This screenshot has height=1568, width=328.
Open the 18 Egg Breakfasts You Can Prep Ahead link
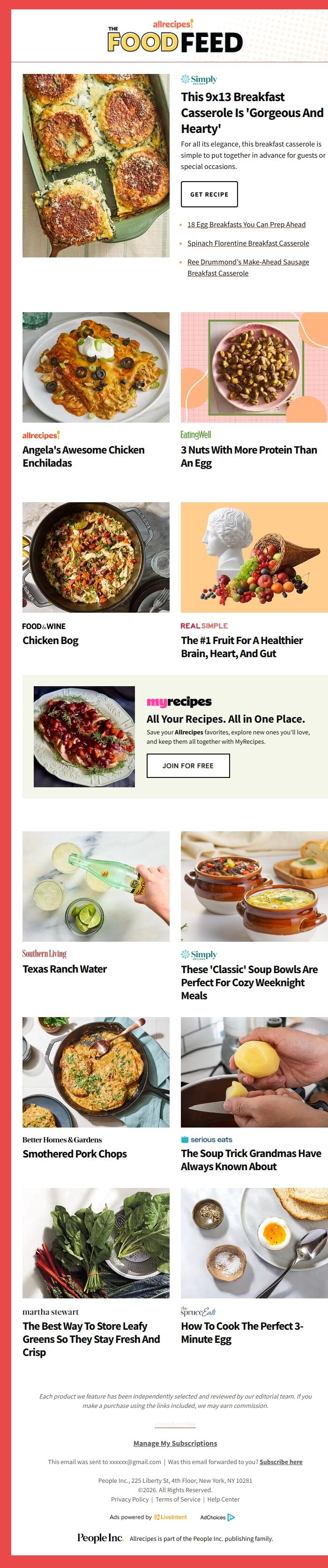(x=246, y=225)
